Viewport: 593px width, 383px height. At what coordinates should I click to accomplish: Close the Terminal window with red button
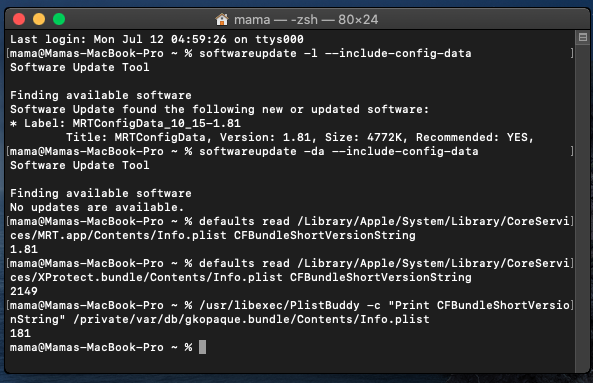[x=19, y=19]
